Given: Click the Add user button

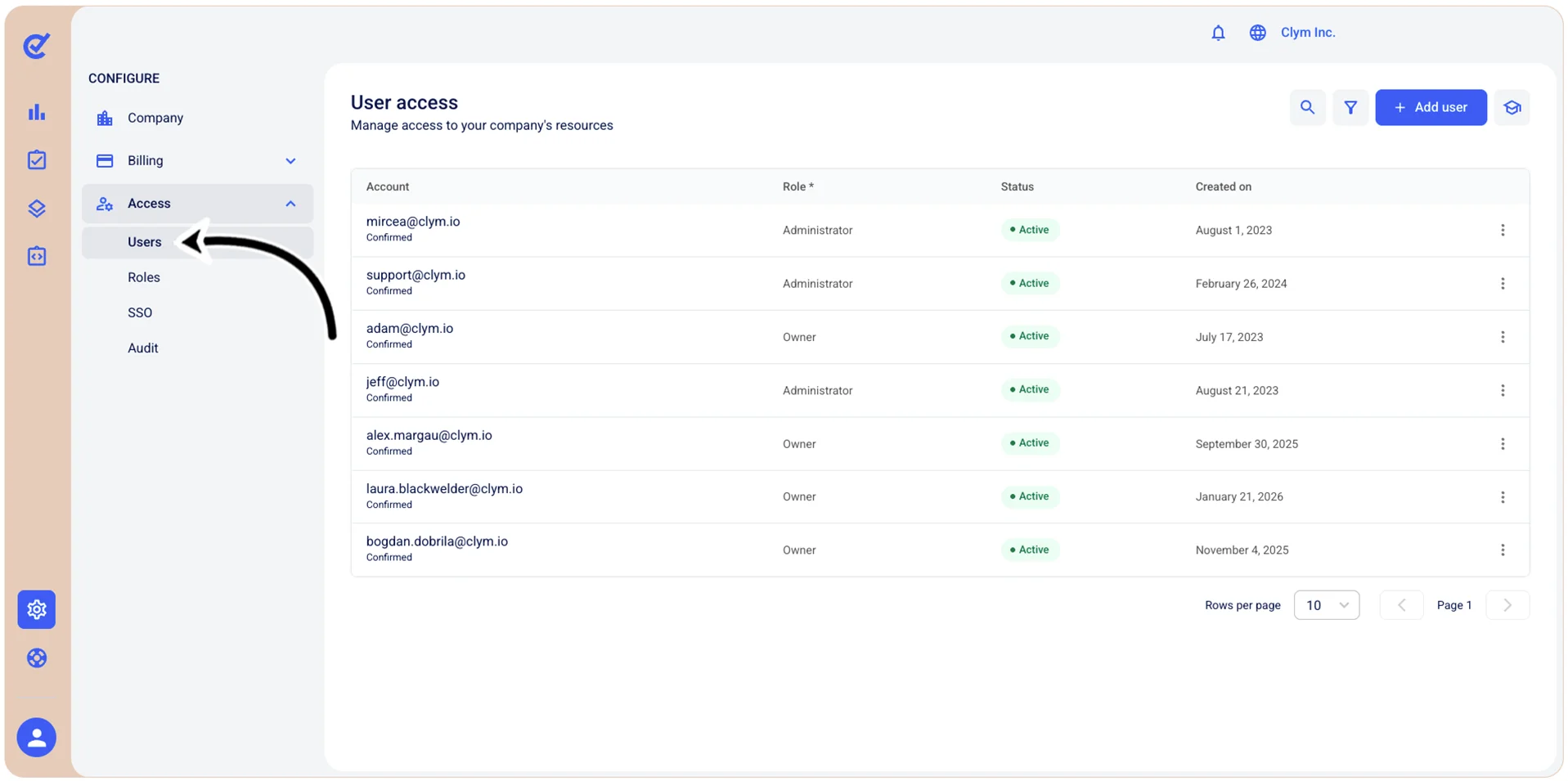Looking at the screenshot, I should [x=1431, y=107].
